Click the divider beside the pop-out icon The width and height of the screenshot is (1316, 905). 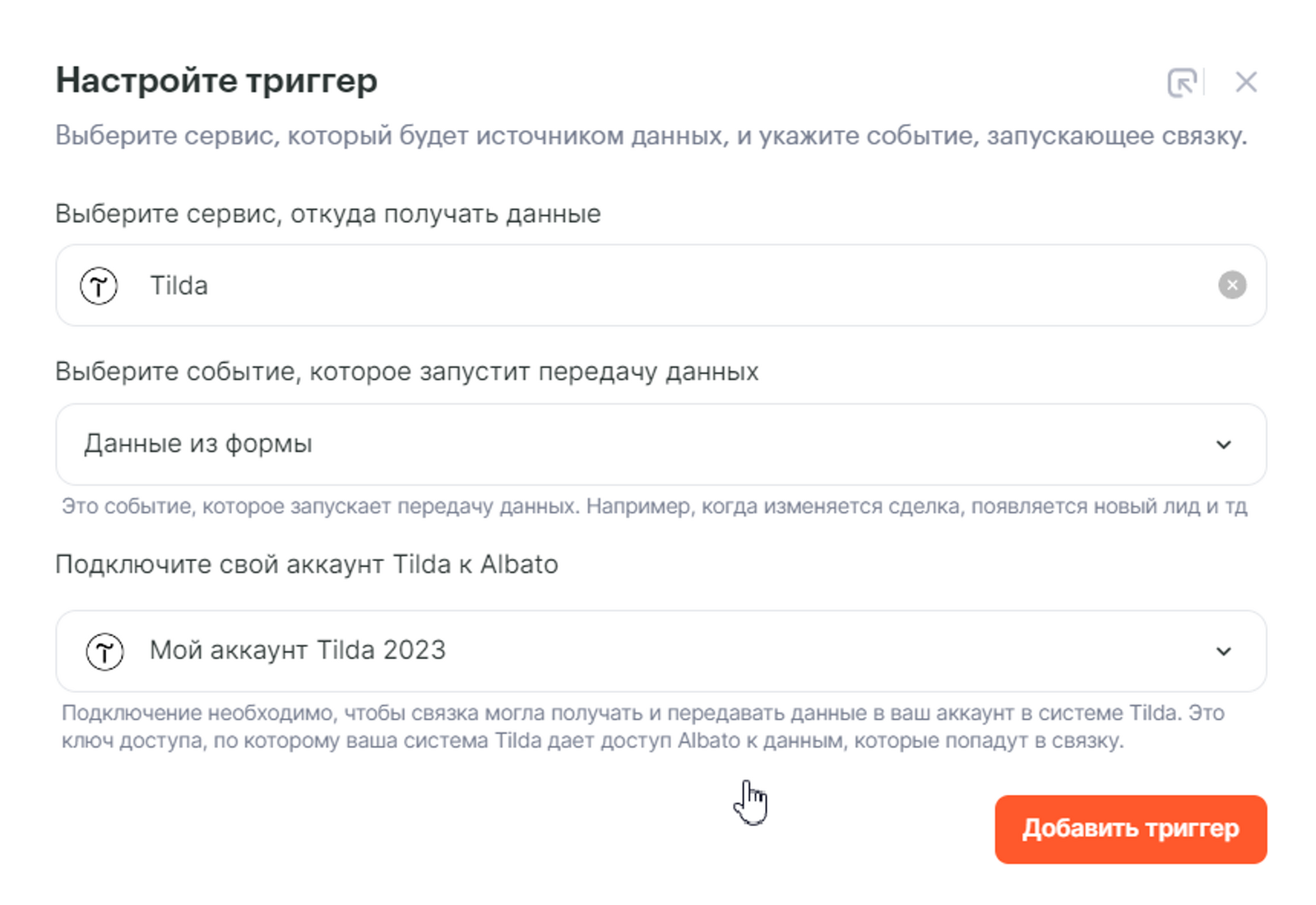click(x=1204, y=82)
